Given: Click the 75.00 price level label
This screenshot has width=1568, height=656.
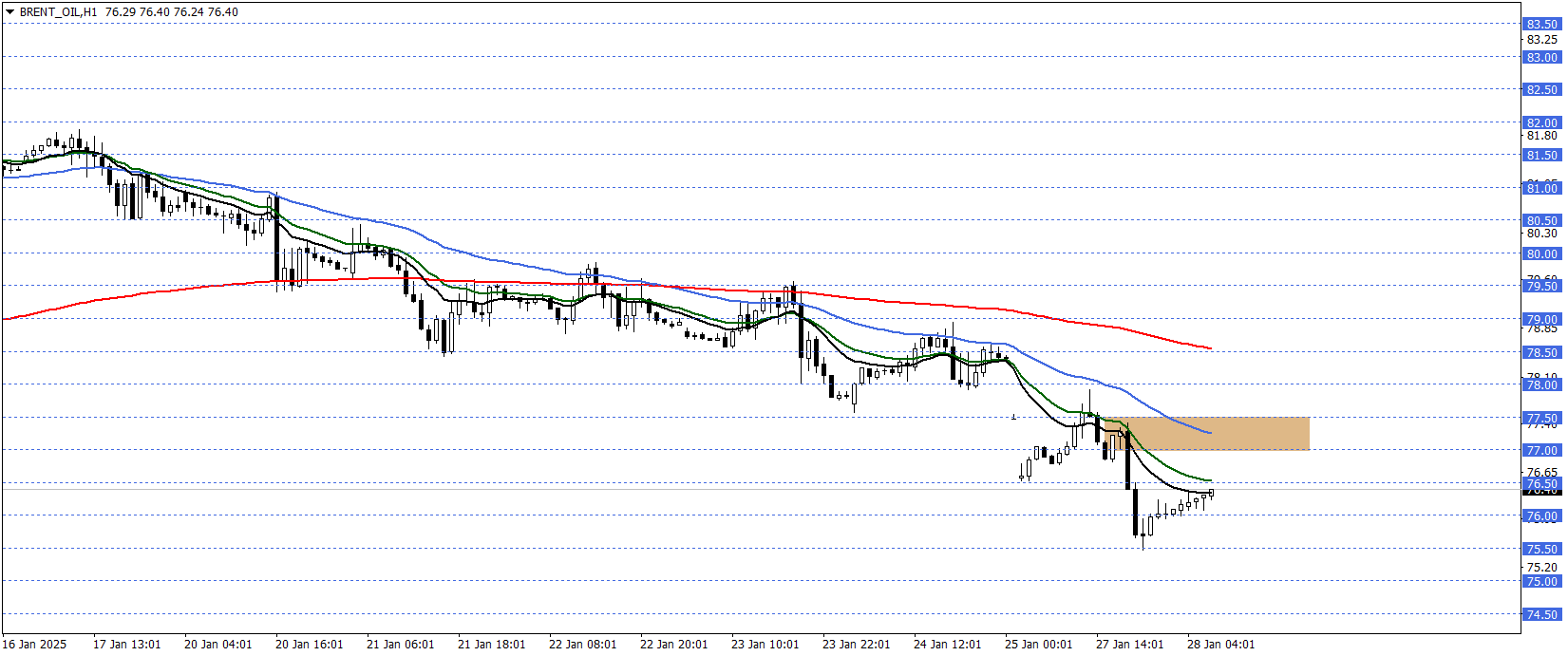Looking at the screenshot, I should (1541, 581).
